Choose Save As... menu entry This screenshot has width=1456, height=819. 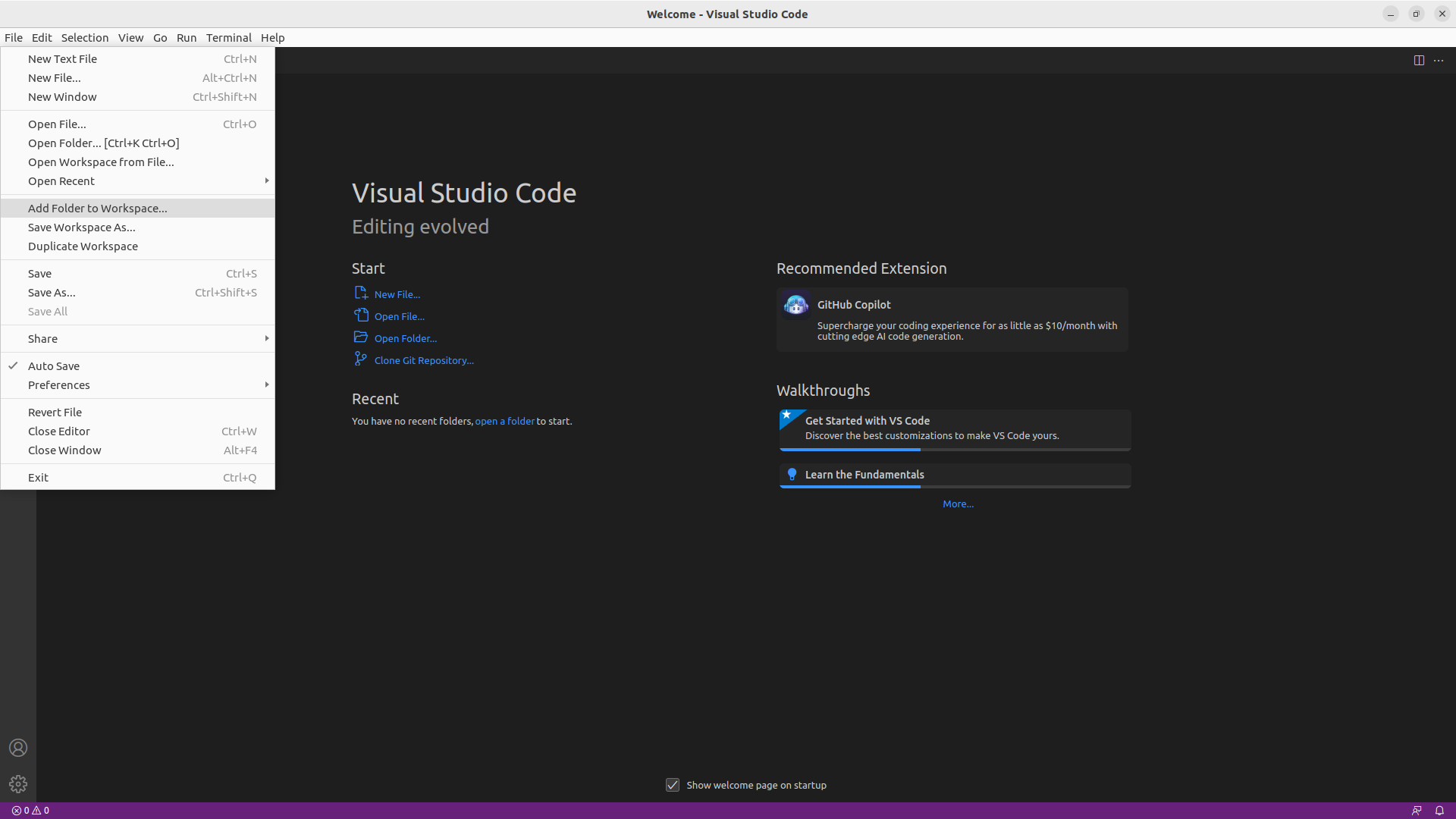tap(137, 293)
